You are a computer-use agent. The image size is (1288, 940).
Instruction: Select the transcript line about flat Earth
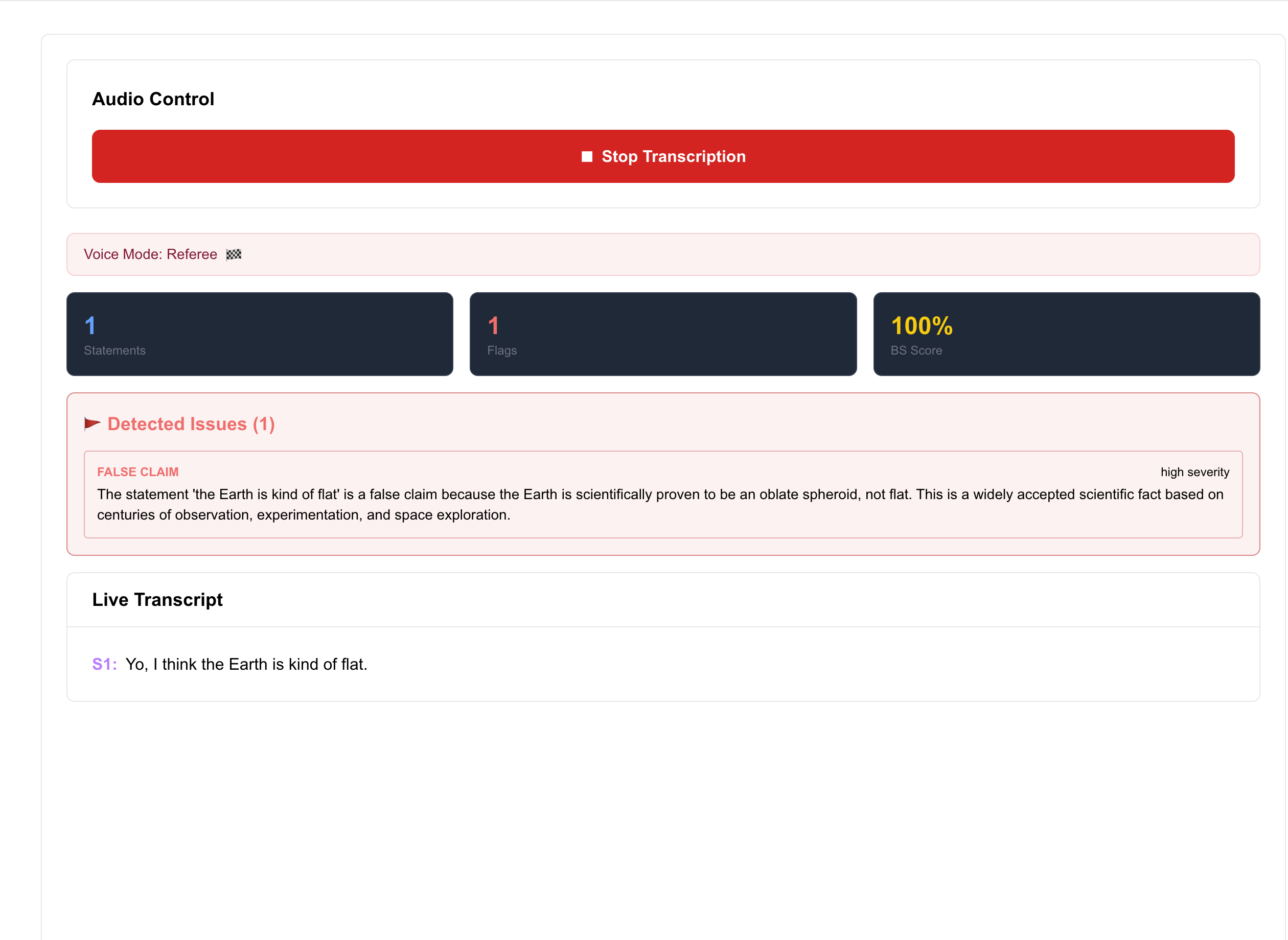[x=246, y=664]
